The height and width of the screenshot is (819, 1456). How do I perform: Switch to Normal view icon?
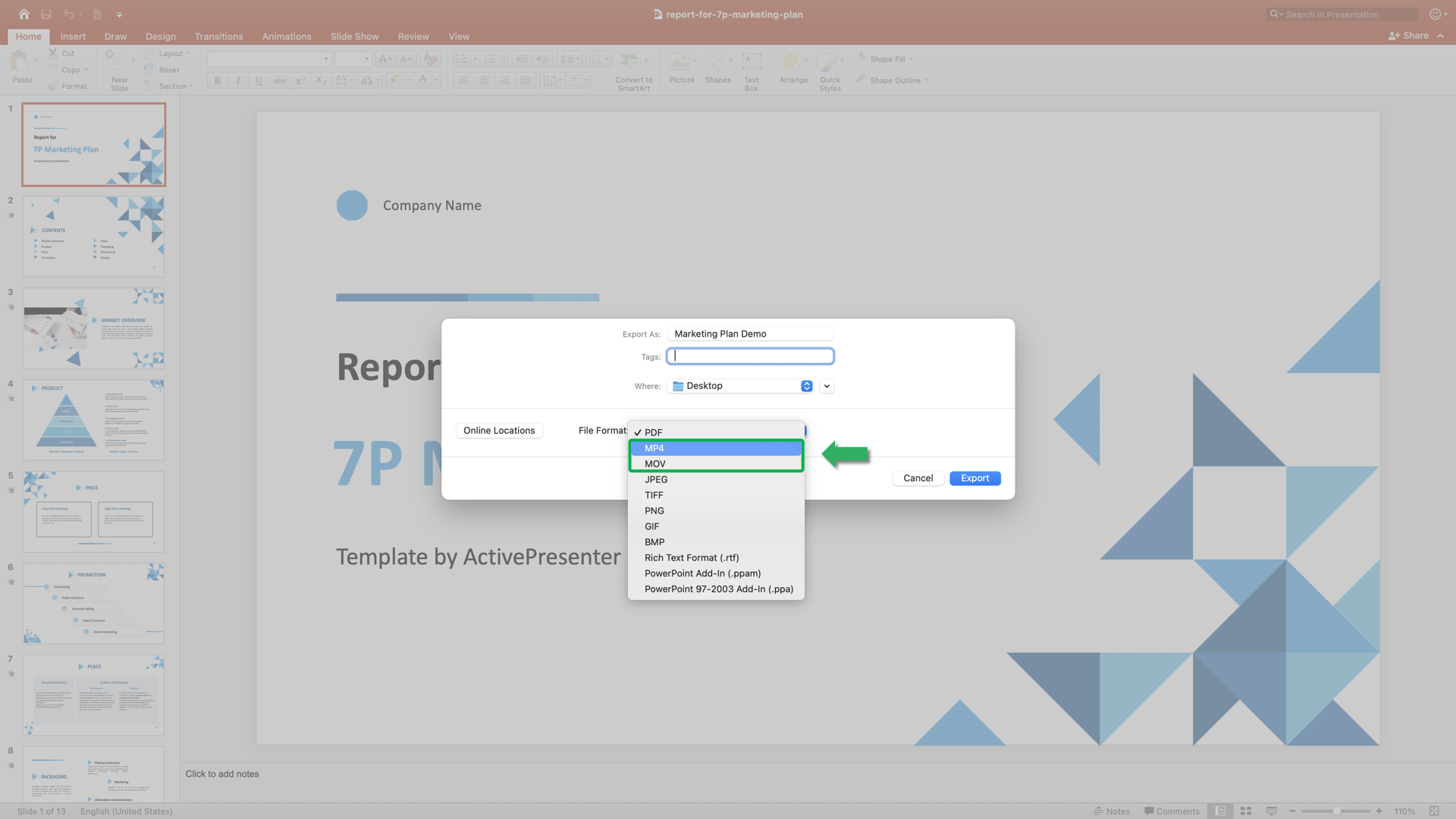(1220, 811)
